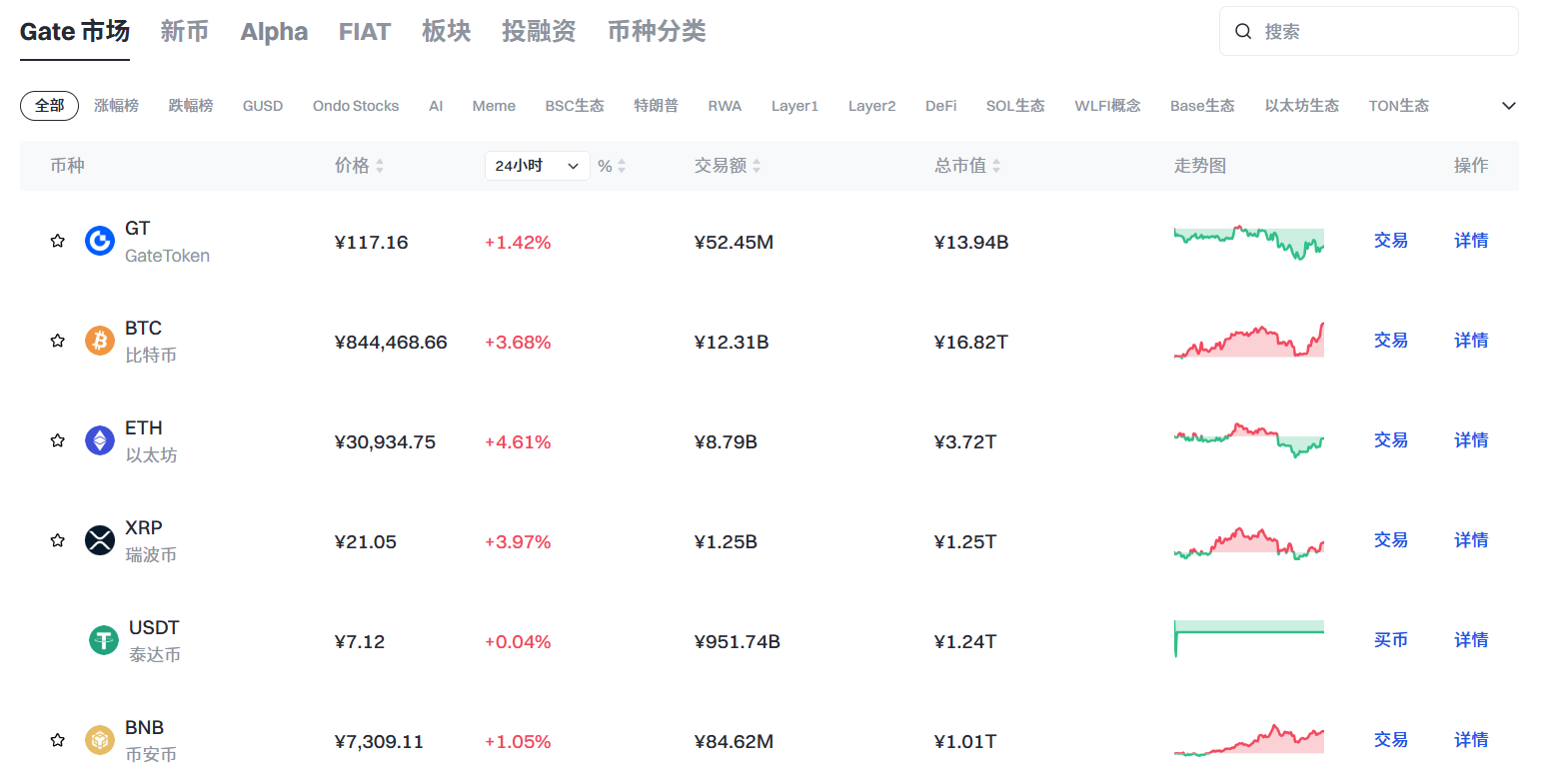Click 交易 trade link for BTC
The height and width of the screenshot is (784, 1560).
tap(1390, 341)
